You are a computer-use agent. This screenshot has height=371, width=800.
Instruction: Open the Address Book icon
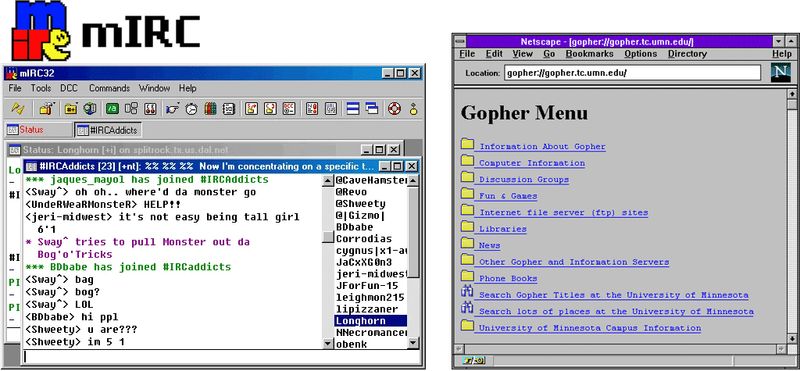tap(229, 108)
